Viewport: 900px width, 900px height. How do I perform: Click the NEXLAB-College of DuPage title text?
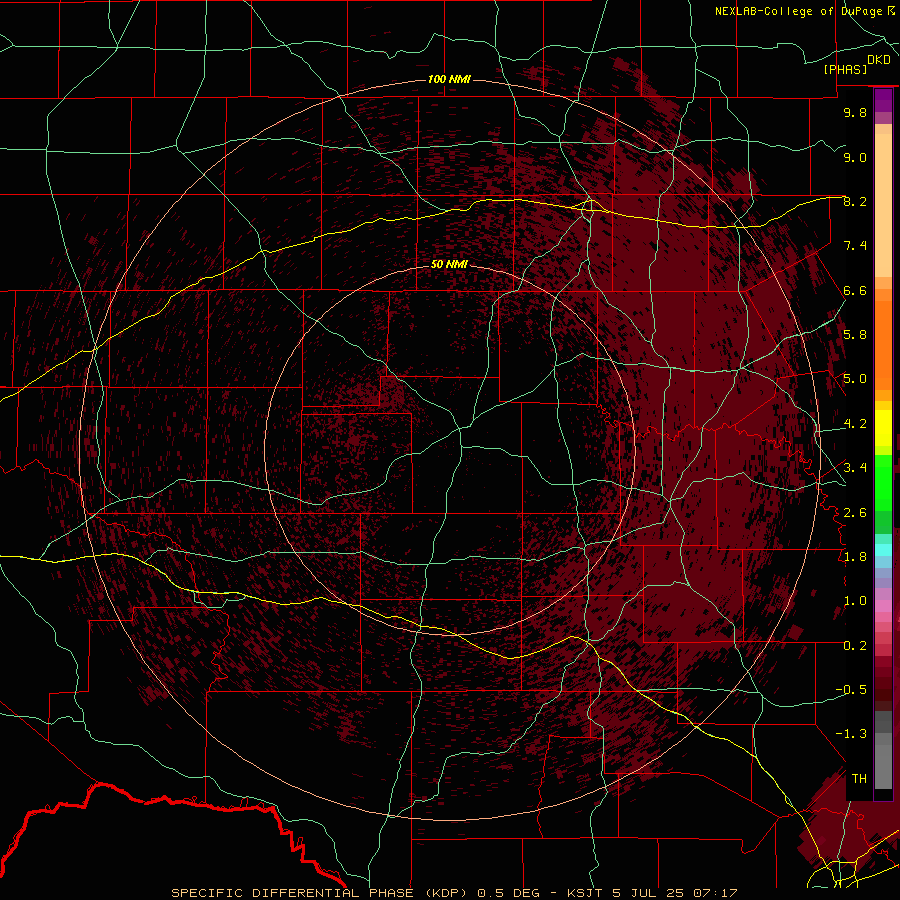(x=798, y=11)
